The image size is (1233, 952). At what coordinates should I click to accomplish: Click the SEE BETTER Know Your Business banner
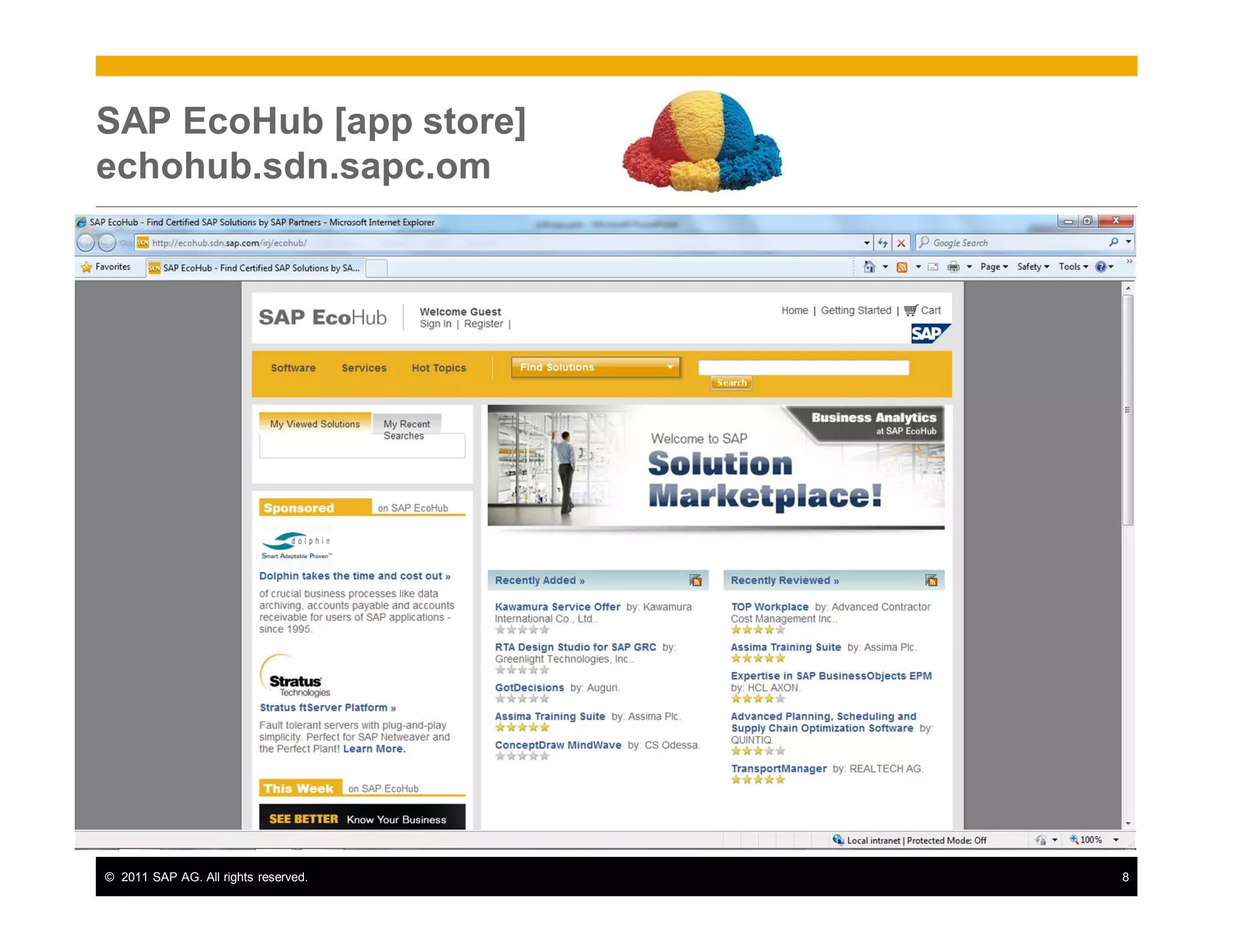[362, 817]
